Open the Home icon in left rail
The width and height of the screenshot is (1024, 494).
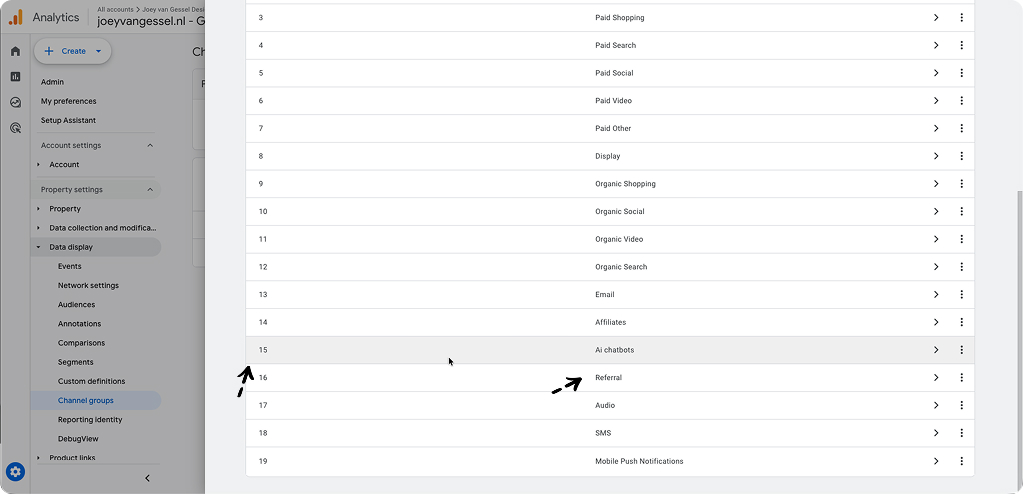tap(16, 51)
